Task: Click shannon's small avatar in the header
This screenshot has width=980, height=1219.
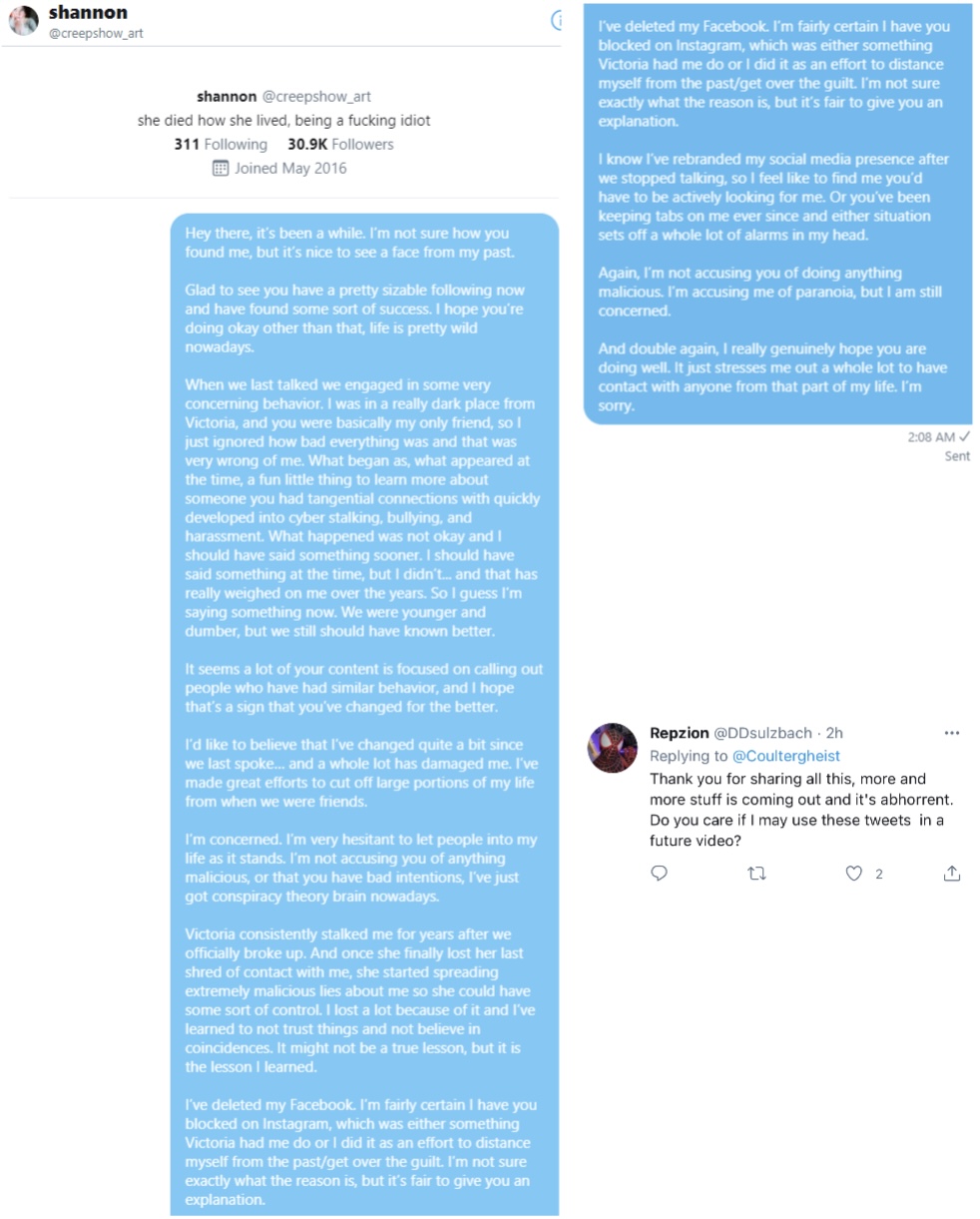Action: [x=24, y=20]
